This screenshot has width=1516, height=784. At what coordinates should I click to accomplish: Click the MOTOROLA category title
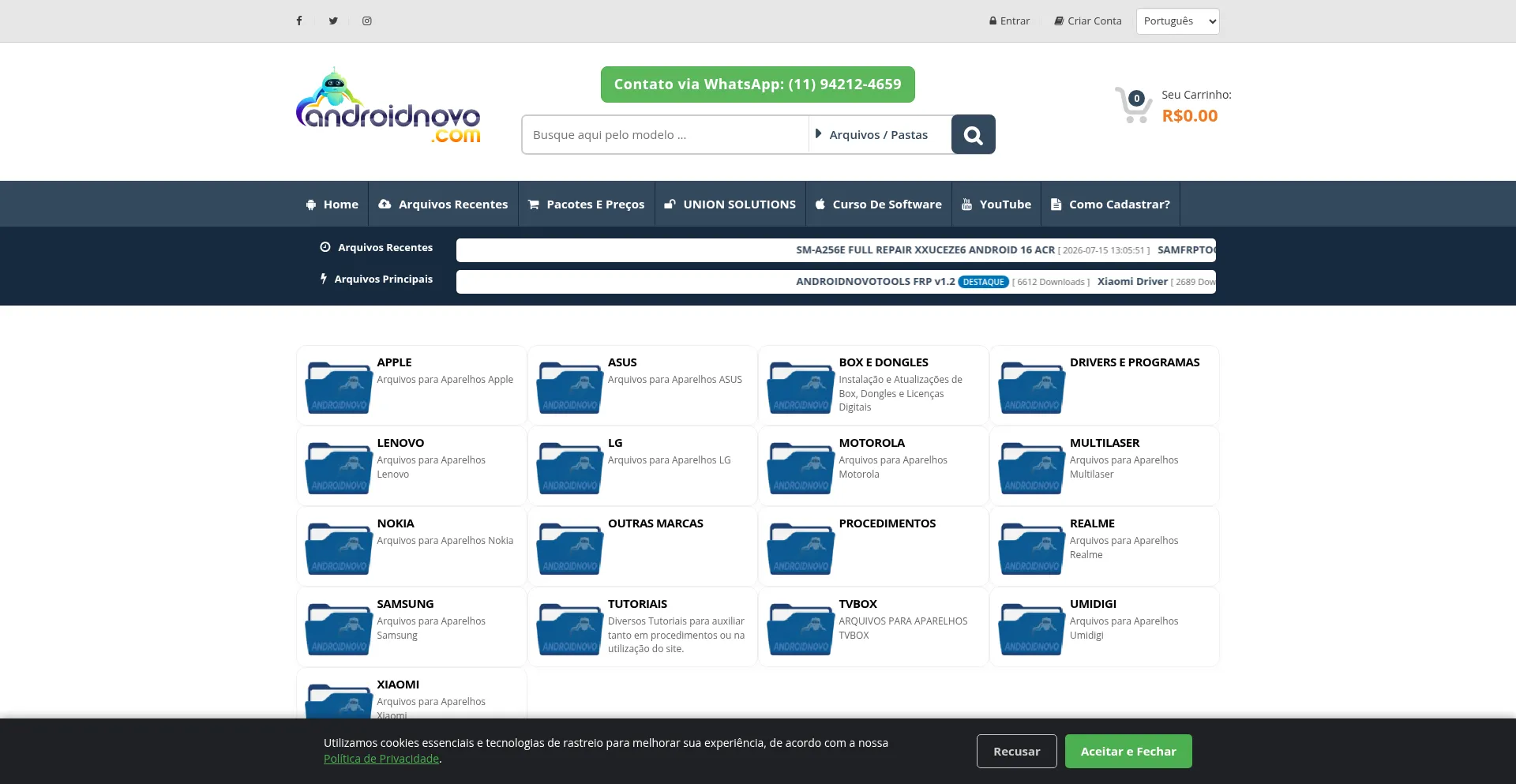pyautogui.click(x=872, y=443)
